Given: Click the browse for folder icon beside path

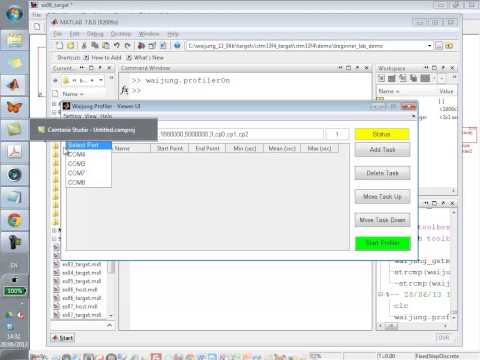Looking at the screenshot, I should click(x=439, y=46).
